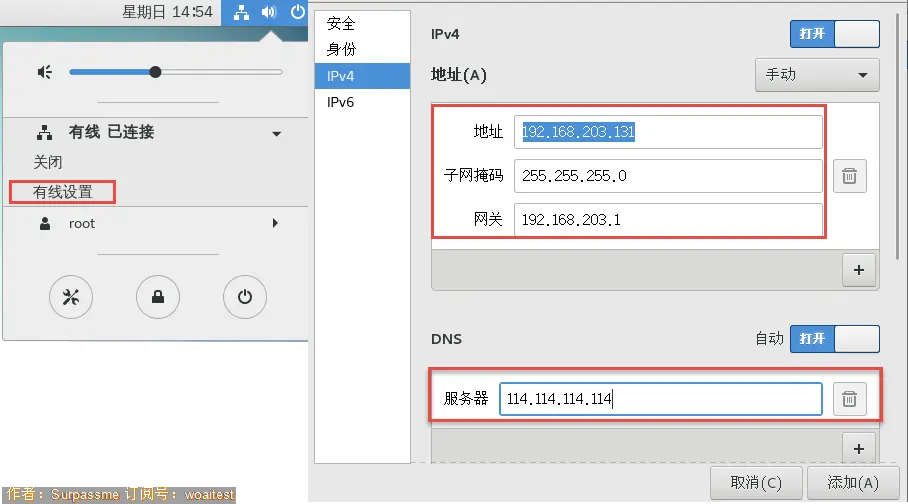This screenshot has width=908, height=504.
Task: Select the 身份 tab in sidebar
Action: 363,49
